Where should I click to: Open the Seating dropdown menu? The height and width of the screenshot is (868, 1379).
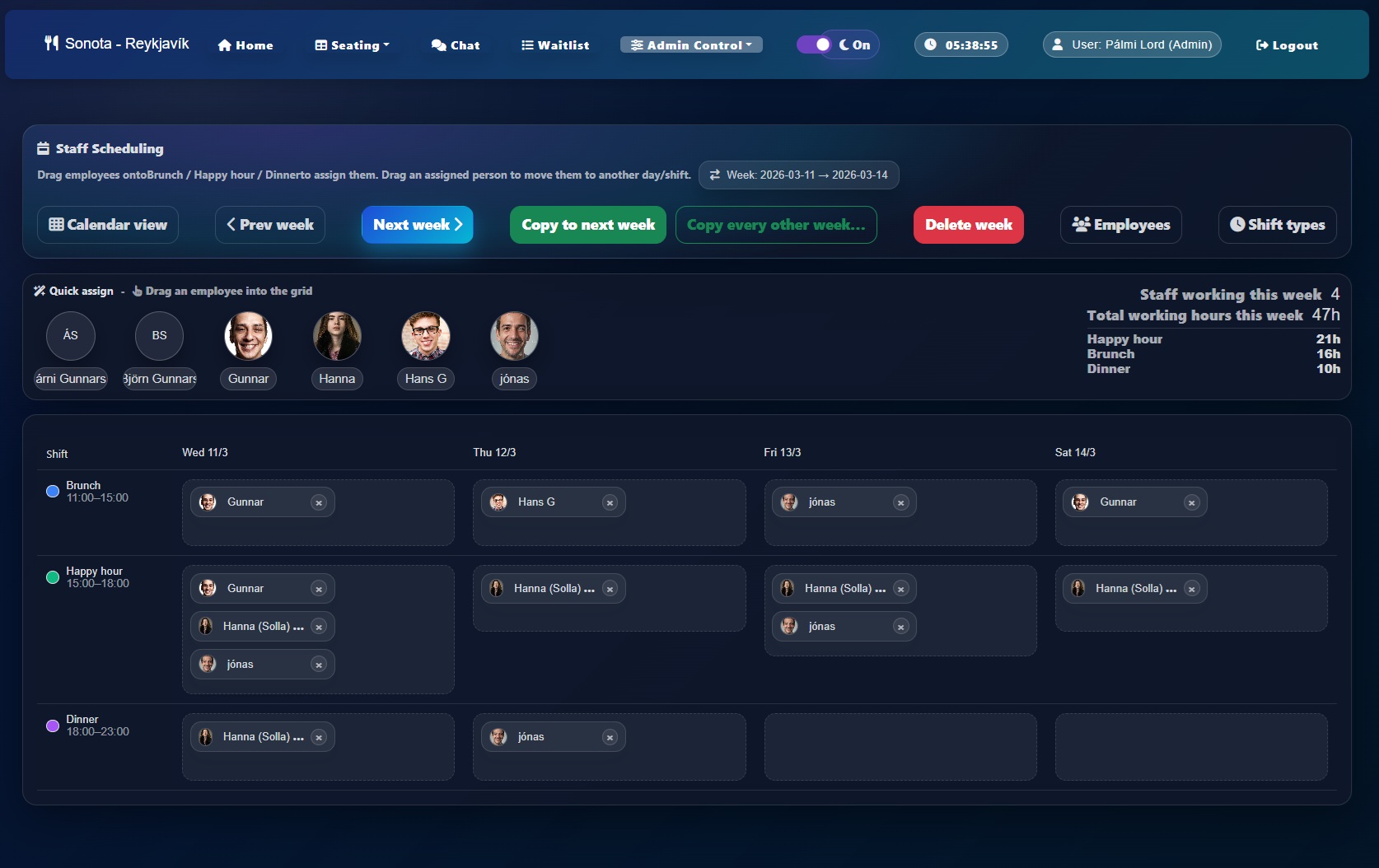click(x=351, y=45)
